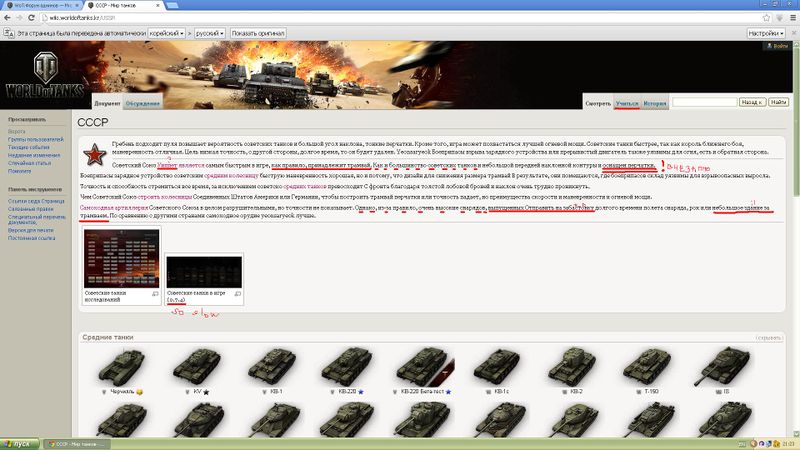Click the World of Tanks logo

[x=45, y=76]
